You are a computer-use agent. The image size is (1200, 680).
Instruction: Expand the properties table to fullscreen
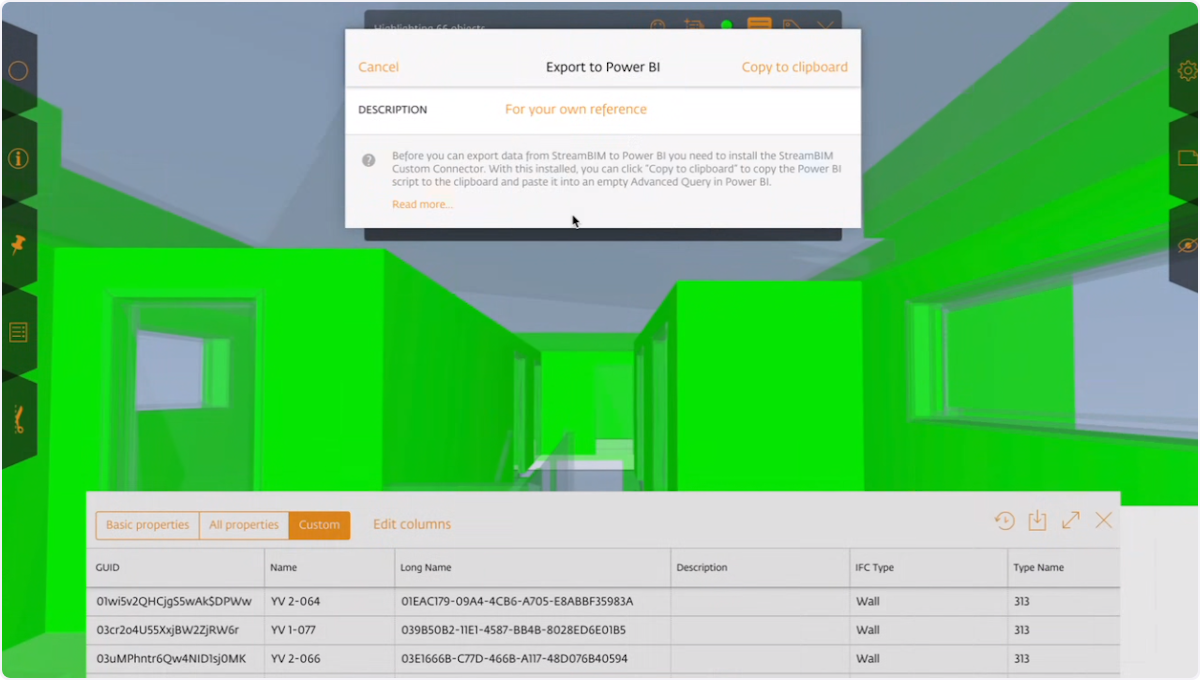(x=1071, y=520)
